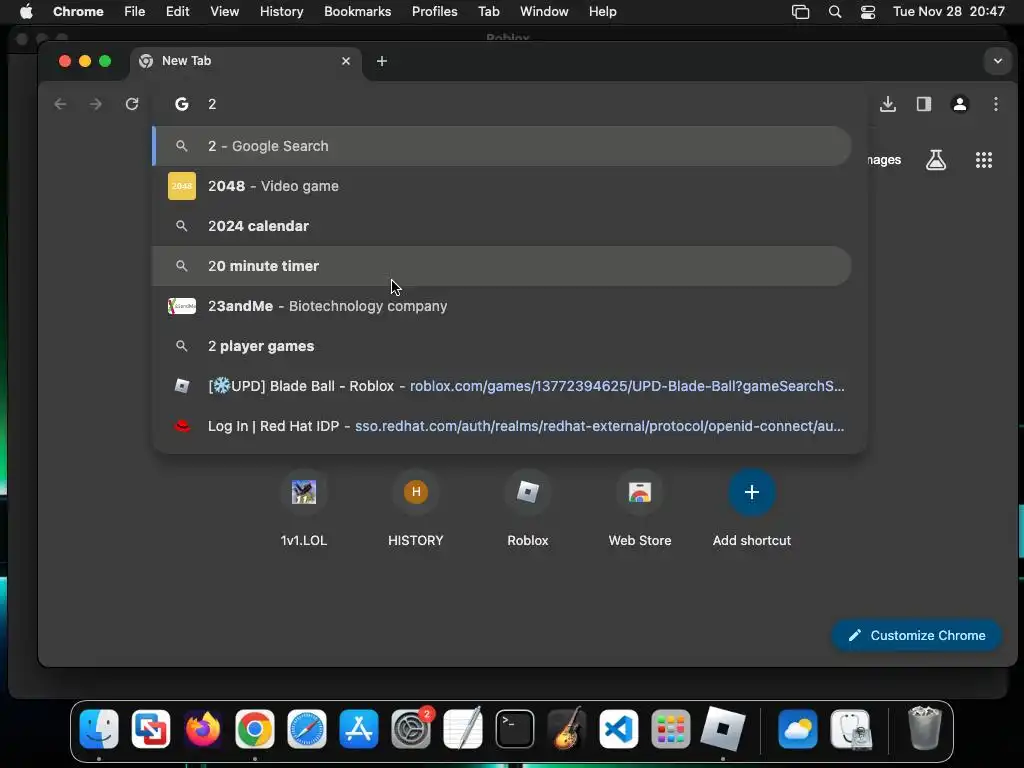Open Roblox app from the Dock
The height and width of the screenshot is (768, 1024).
[723, 728]
